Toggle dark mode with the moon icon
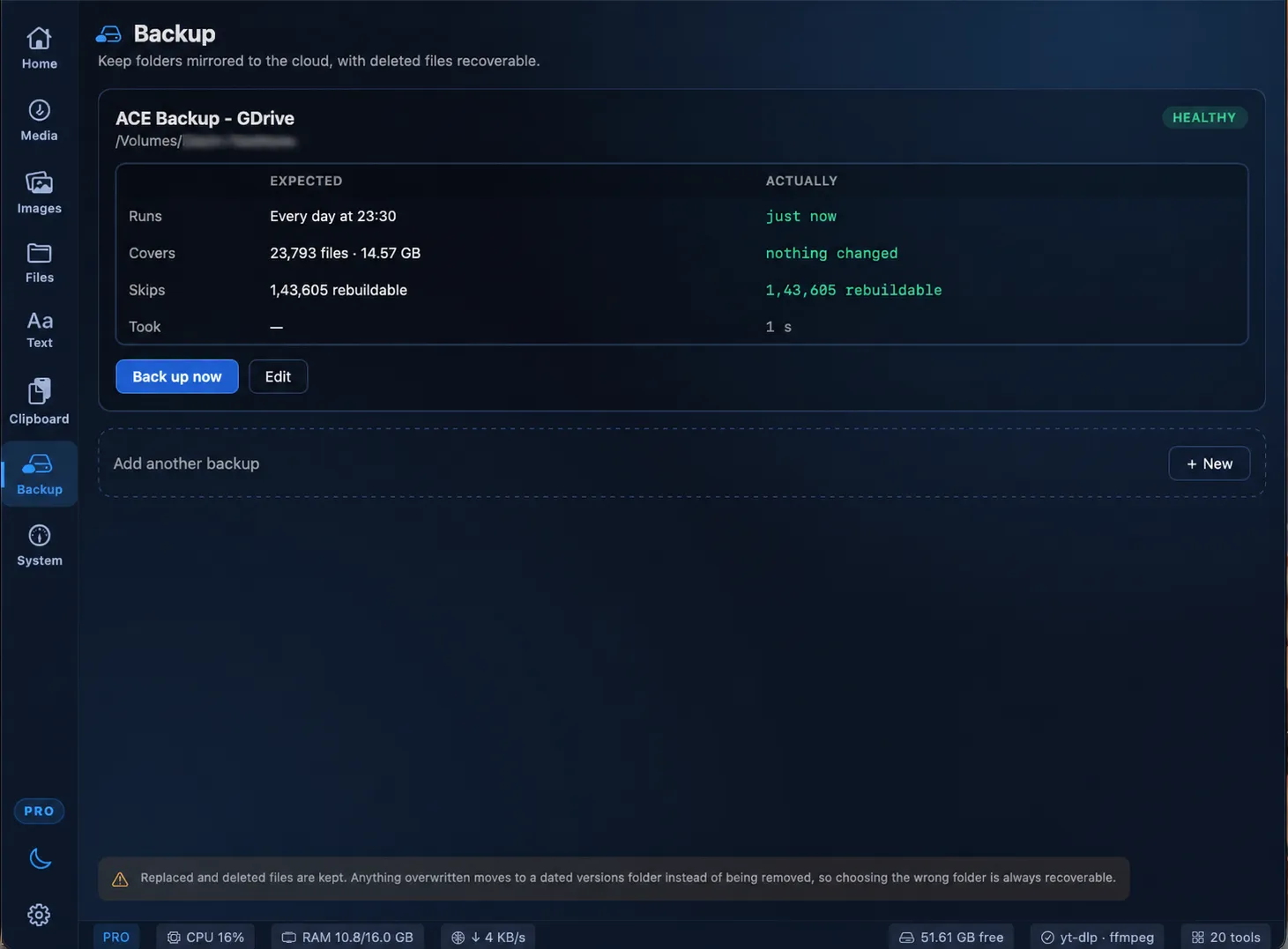Image resolution: width=1288 pixels, height=949 pixels. (x=39, y=858)
